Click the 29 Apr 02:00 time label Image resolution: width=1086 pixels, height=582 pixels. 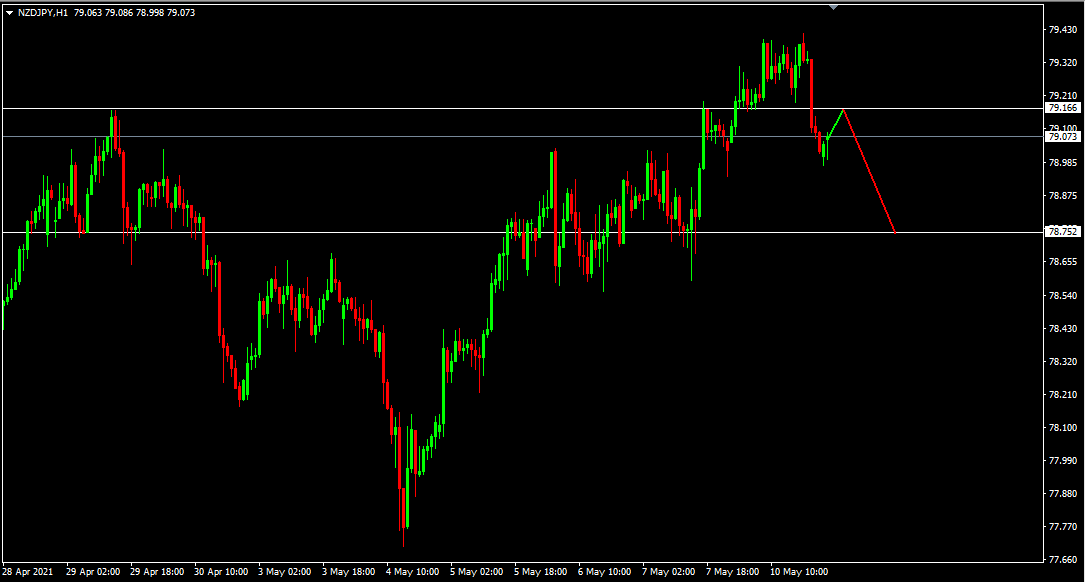point(93,572)
